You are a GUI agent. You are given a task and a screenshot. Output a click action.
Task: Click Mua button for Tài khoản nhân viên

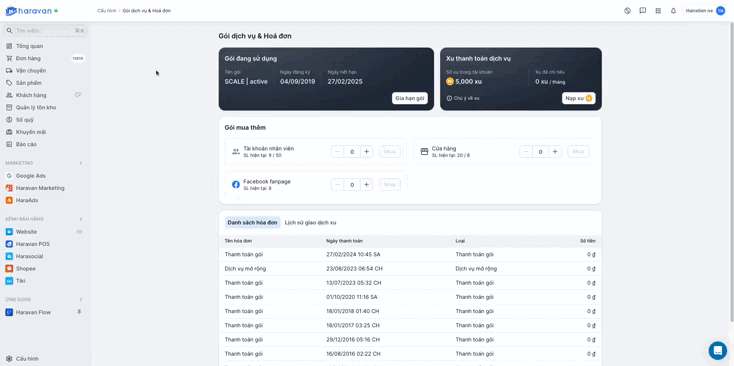[390, 151]
